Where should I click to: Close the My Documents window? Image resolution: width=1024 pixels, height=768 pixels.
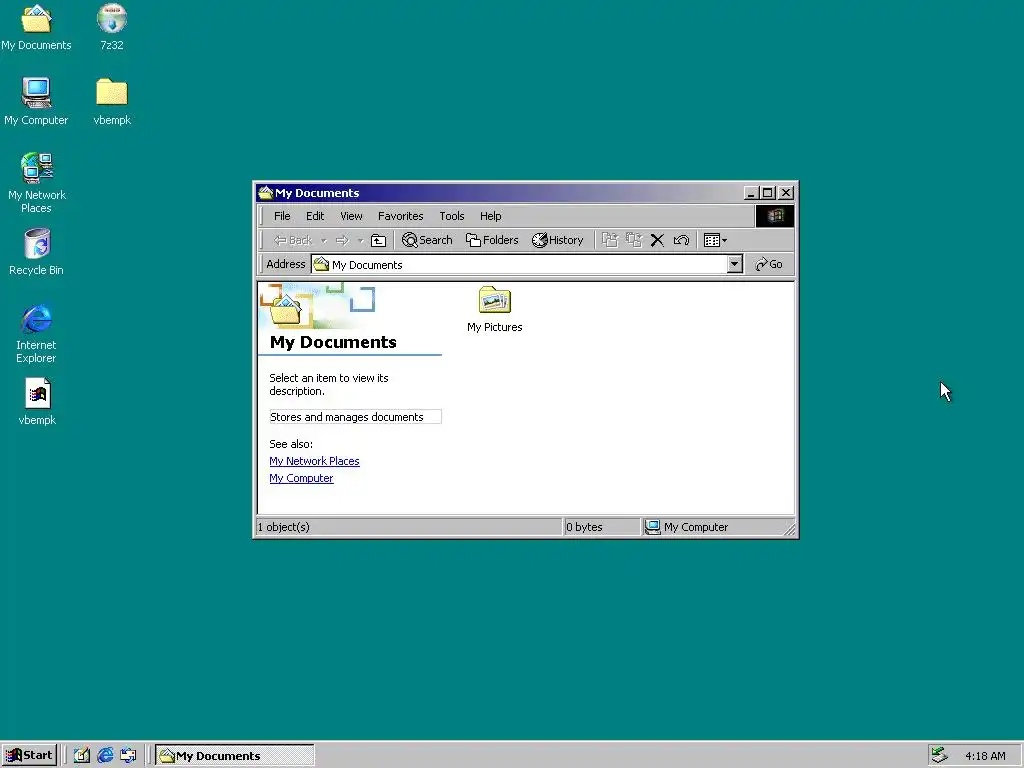tap(786, 193)
